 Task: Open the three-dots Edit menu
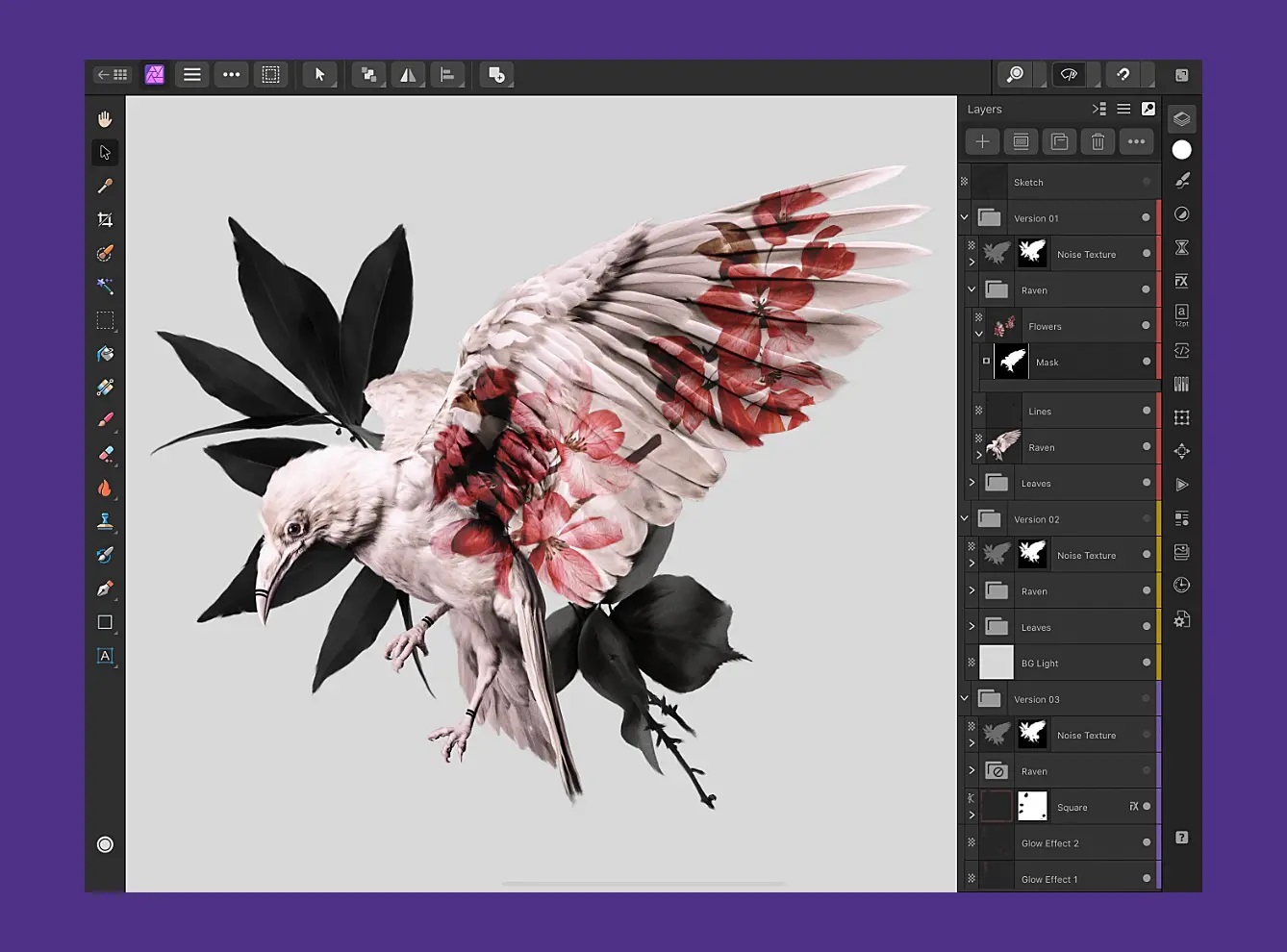tap(232, 75)
